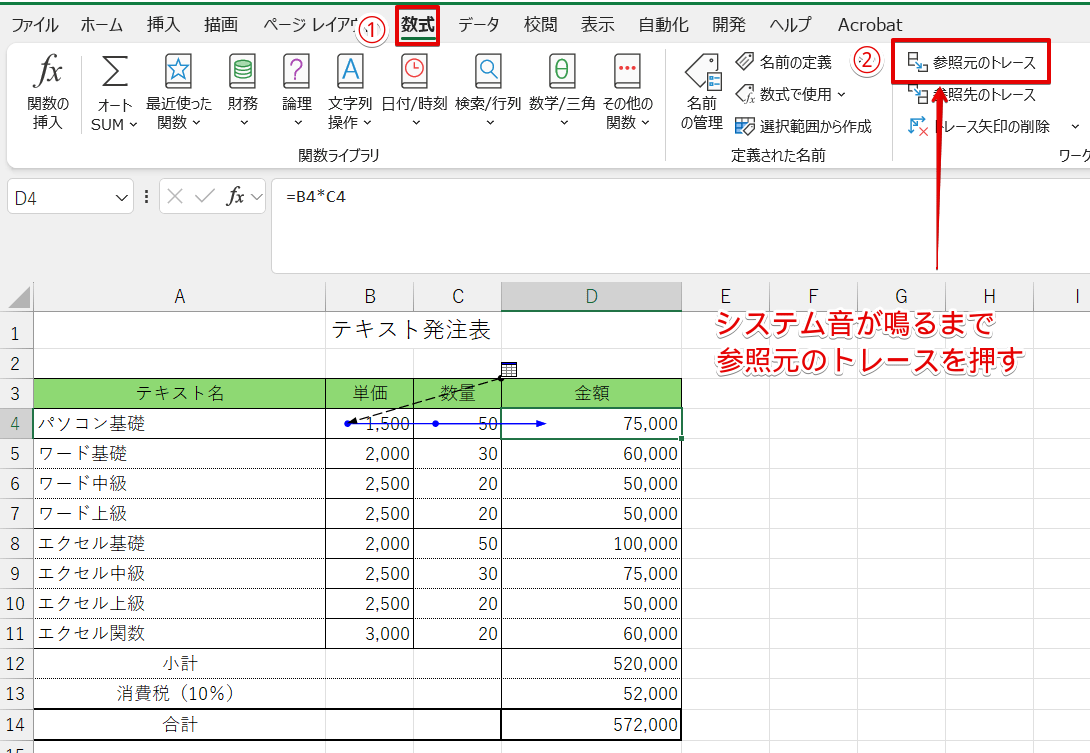Image resolution: width=1090 pixels, height=753 pixels.
Task: Select cell エクセル関数
Action: [179, 633]
